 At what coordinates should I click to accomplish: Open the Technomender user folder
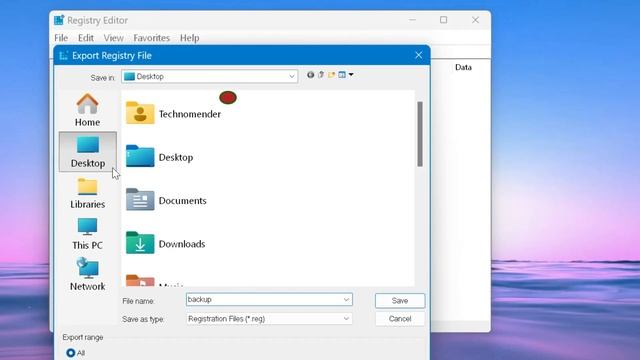point(173,113)
